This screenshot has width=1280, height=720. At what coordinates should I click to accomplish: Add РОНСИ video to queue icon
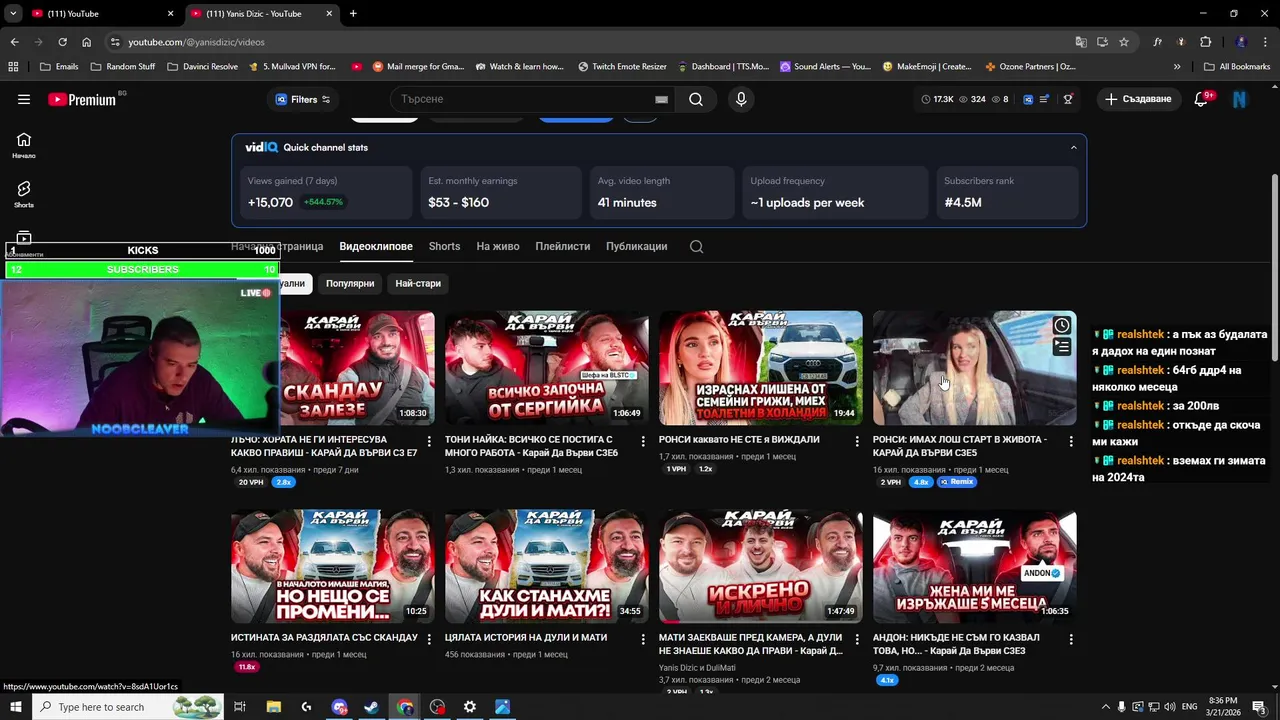coord(1062,347)
